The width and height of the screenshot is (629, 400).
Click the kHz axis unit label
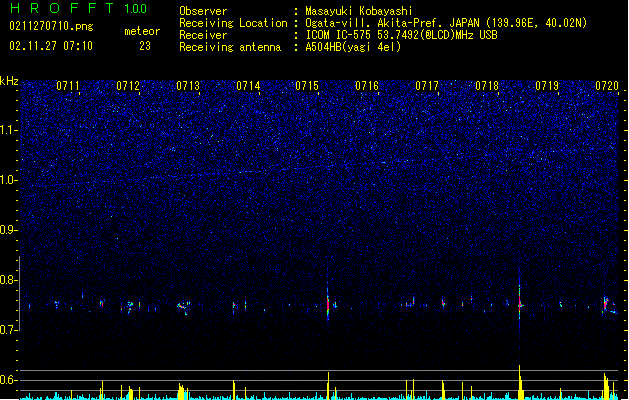pyautogui.click(x=9, y=81)
